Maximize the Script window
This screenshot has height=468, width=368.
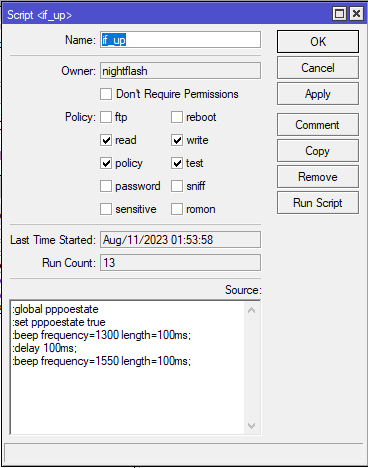click(x=339, y=14)
